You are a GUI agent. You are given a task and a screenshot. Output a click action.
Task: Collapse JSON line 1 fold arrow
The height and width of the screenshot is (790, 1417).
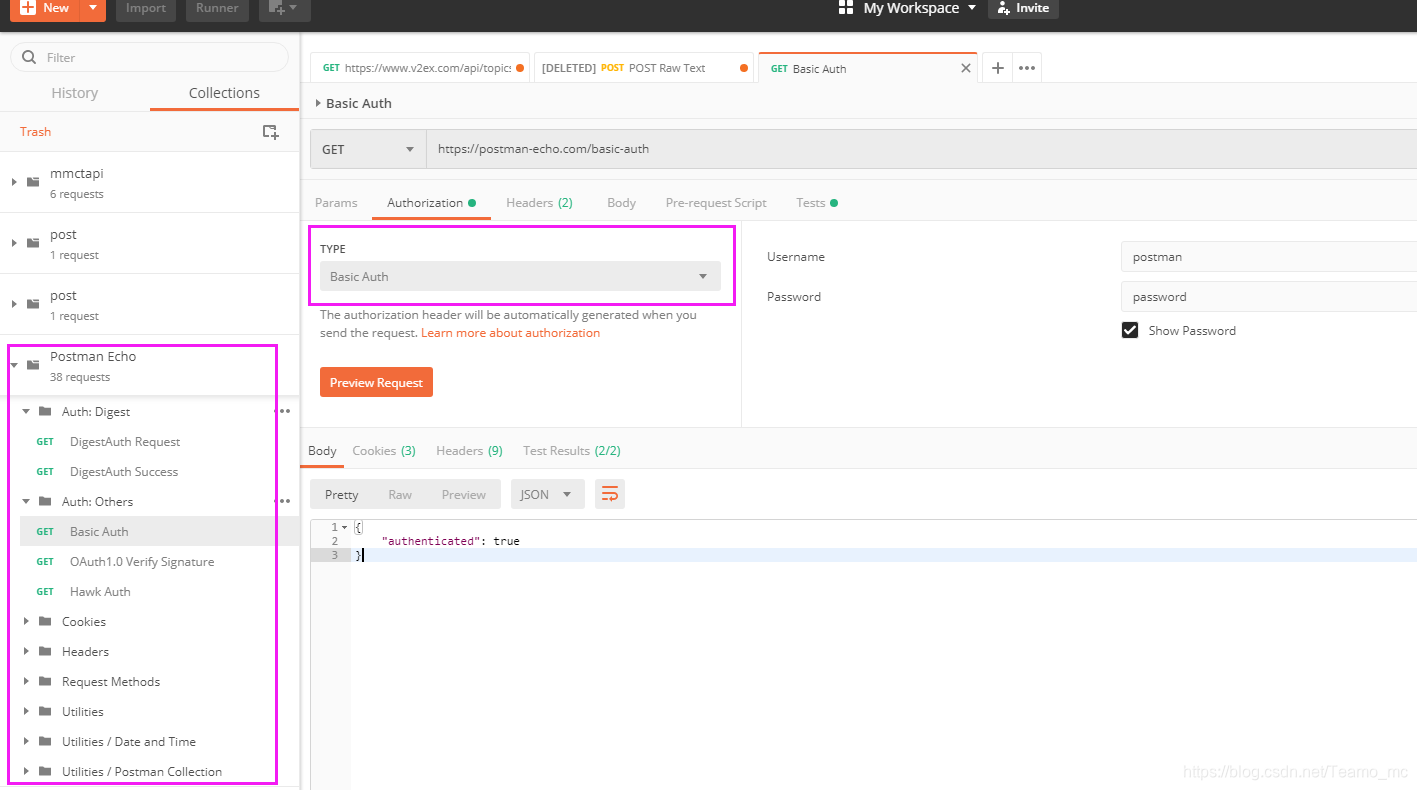coord(345,527)
